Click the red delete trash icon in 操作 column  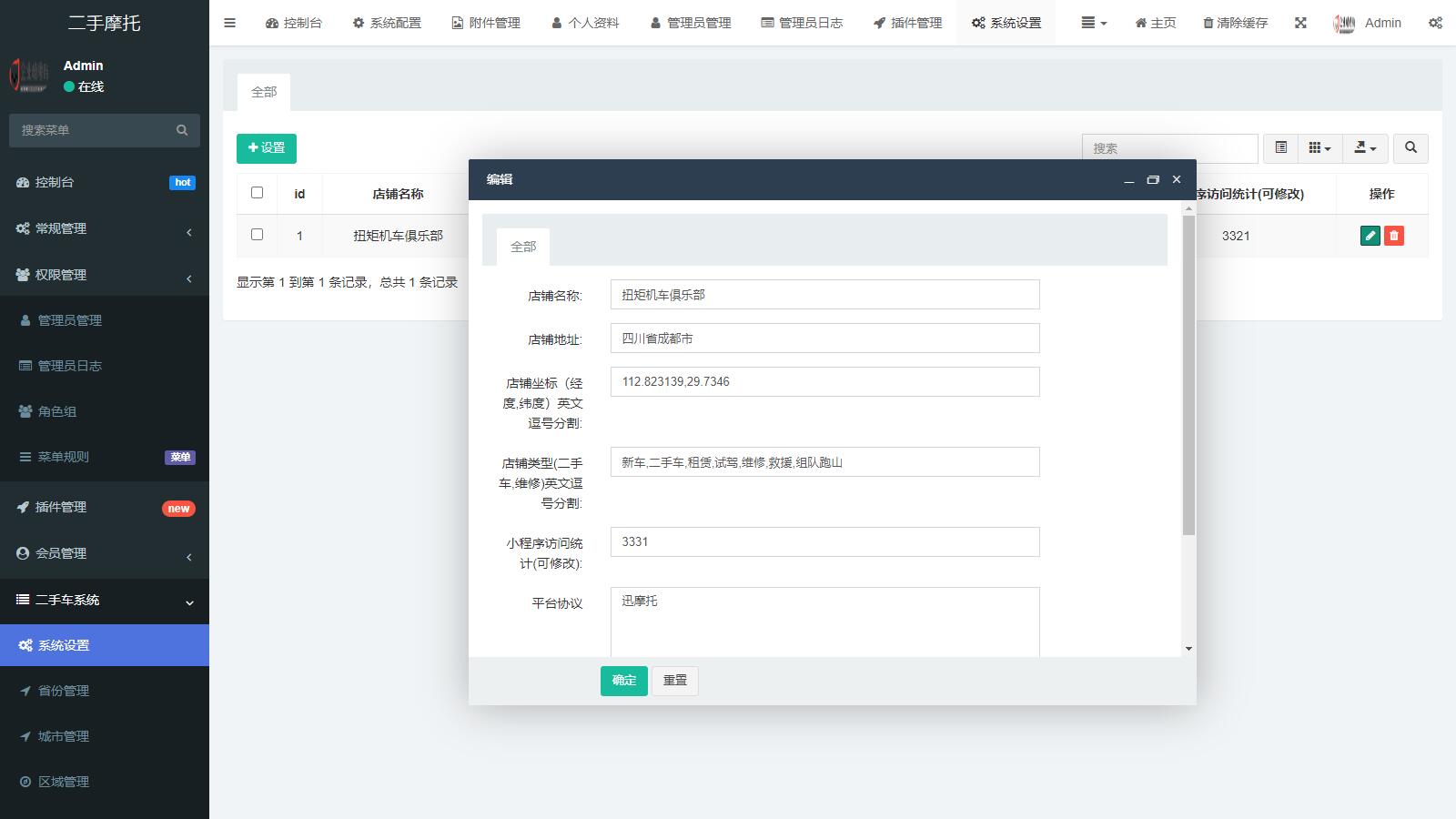(1395, 235)
